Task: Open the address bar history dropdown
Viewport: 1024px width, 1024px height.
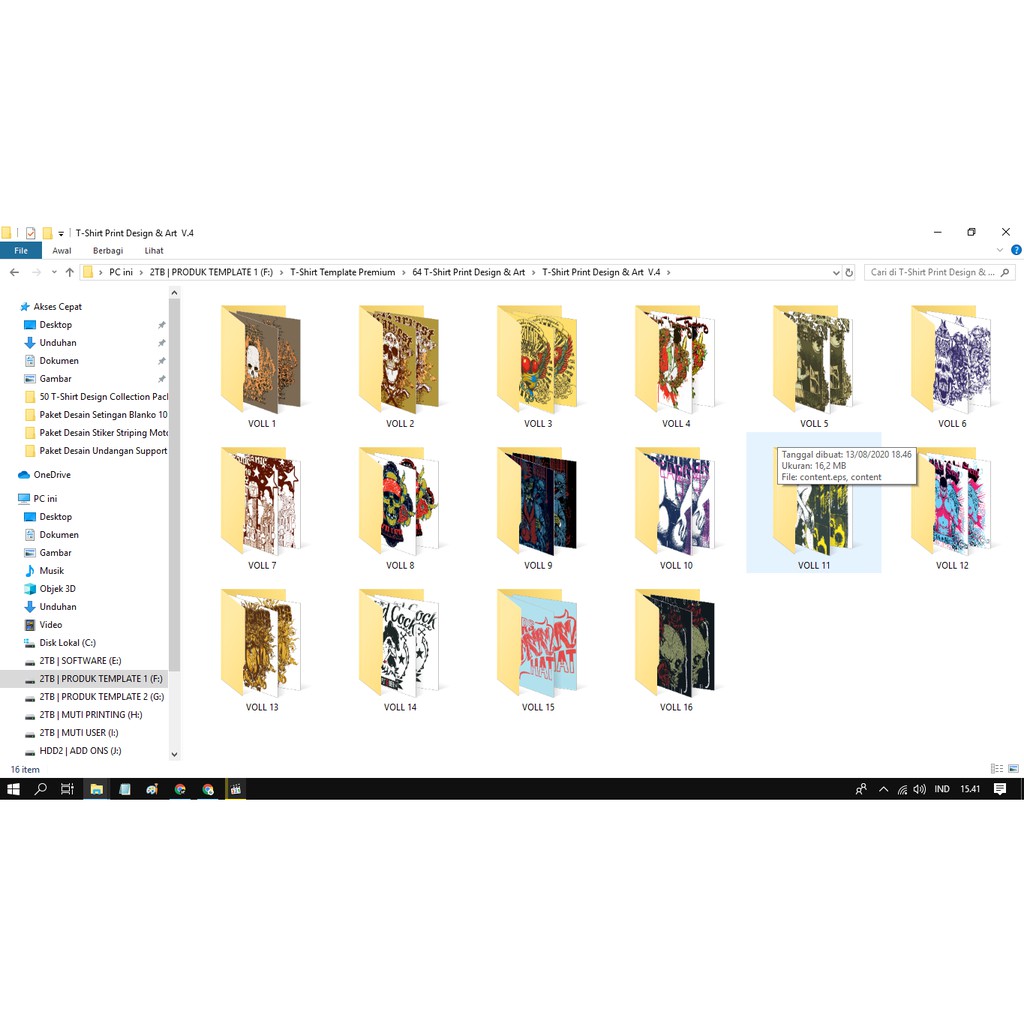Action: [x=836, y=273]
